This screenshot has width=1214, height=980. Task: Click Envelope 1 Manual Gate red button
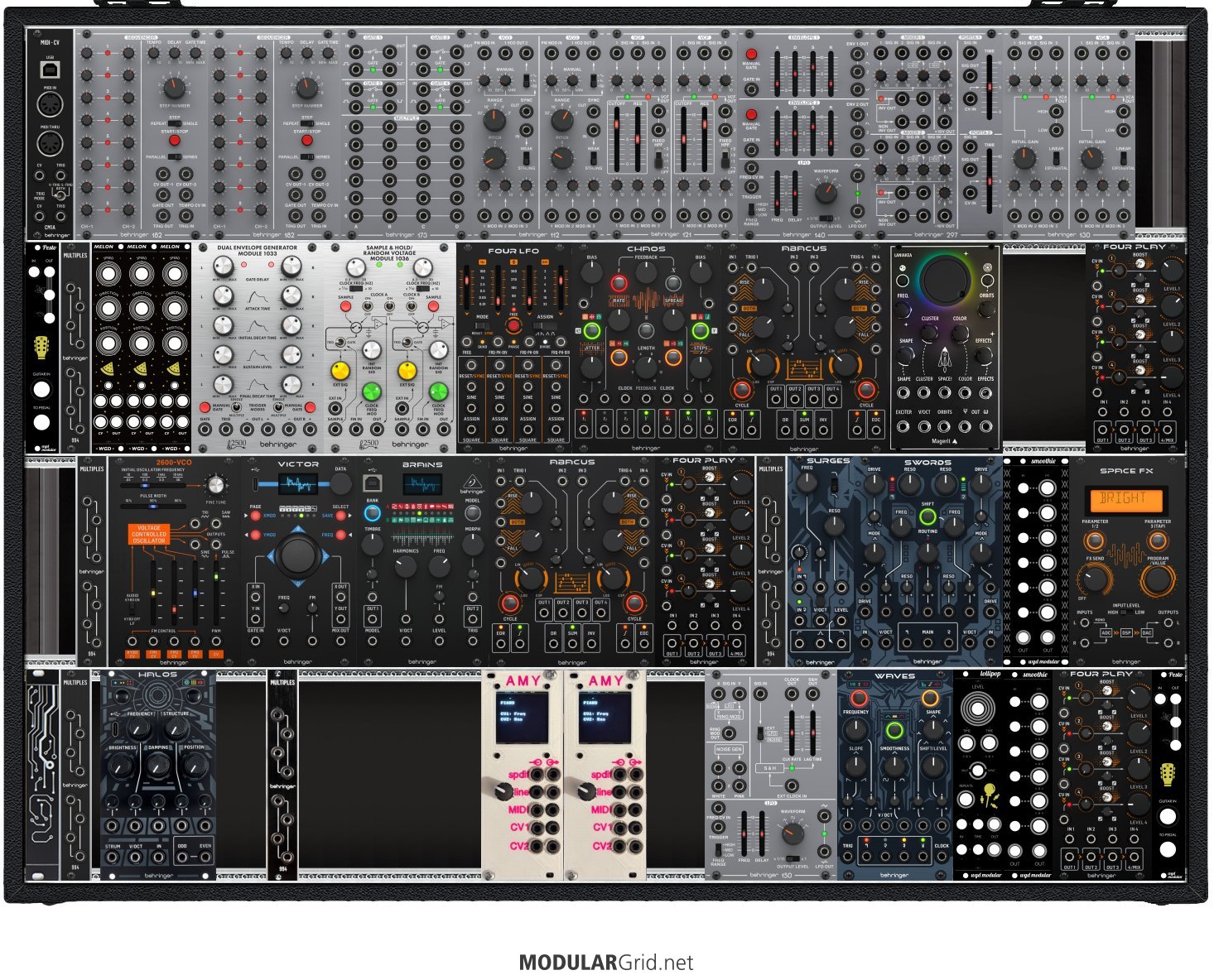(751, 54)
